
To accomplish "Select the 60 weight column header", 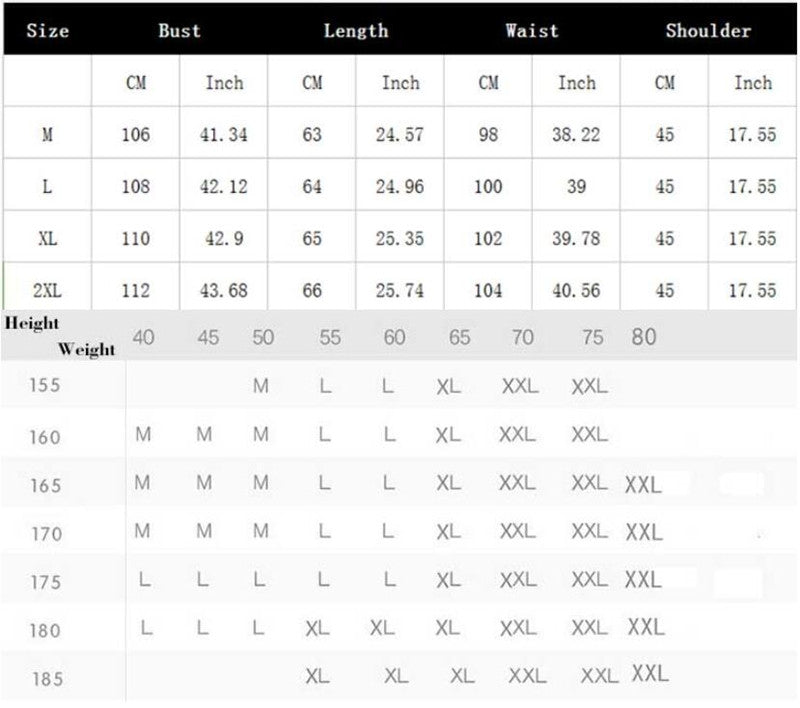I will tap(395, 338).
